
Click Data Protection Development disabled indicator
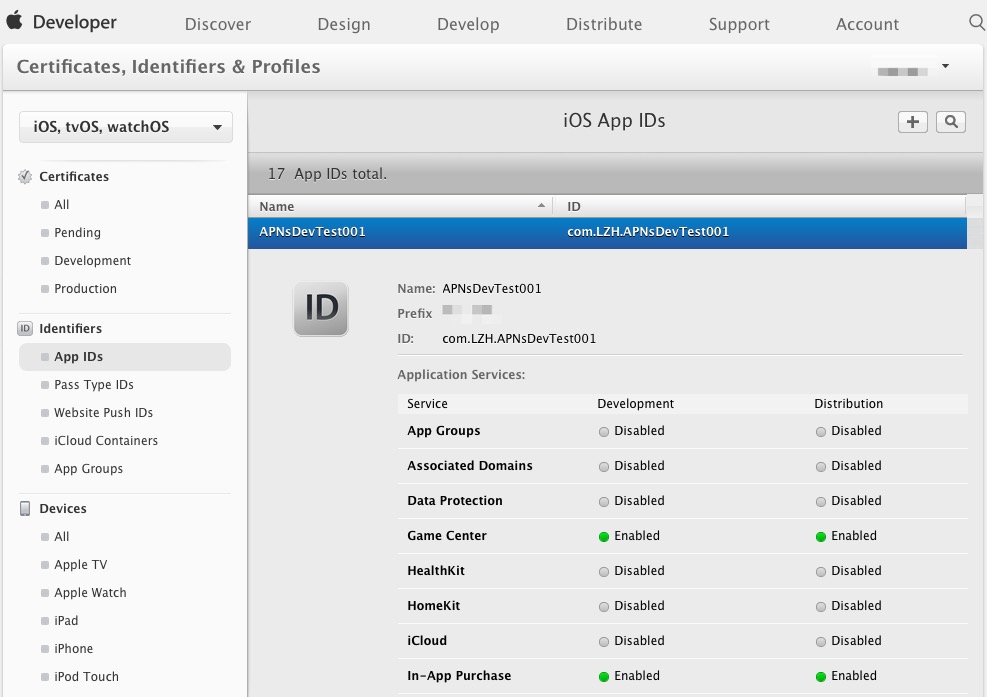click(x=604, y=502)
